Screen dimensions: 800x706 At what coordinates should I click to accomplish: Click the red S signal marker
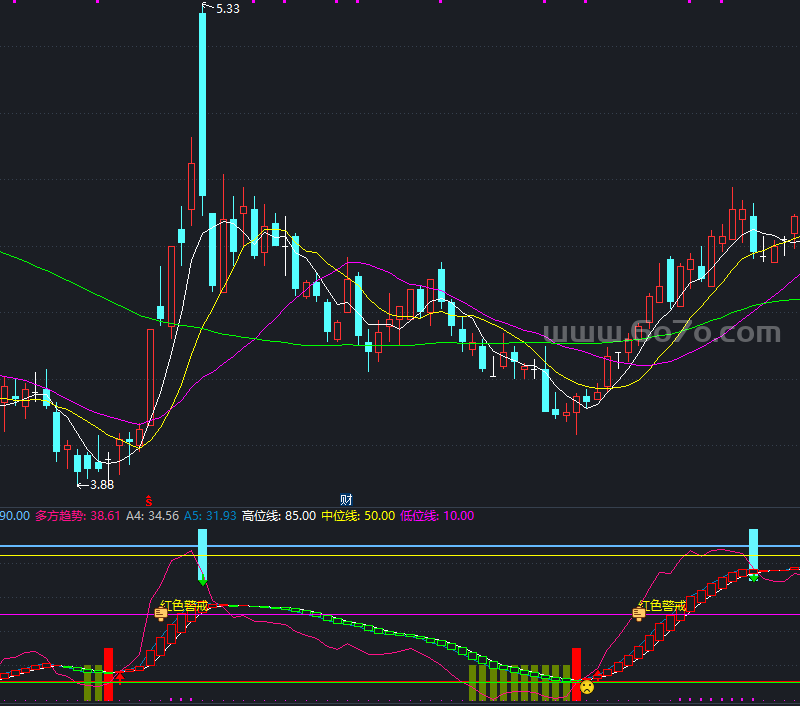(148, 500)
